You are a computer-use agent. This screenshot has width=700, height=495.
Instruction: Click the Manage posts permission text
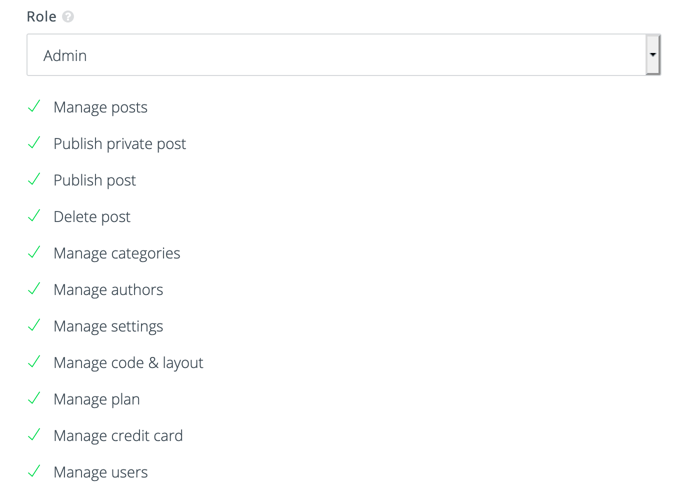100,108
